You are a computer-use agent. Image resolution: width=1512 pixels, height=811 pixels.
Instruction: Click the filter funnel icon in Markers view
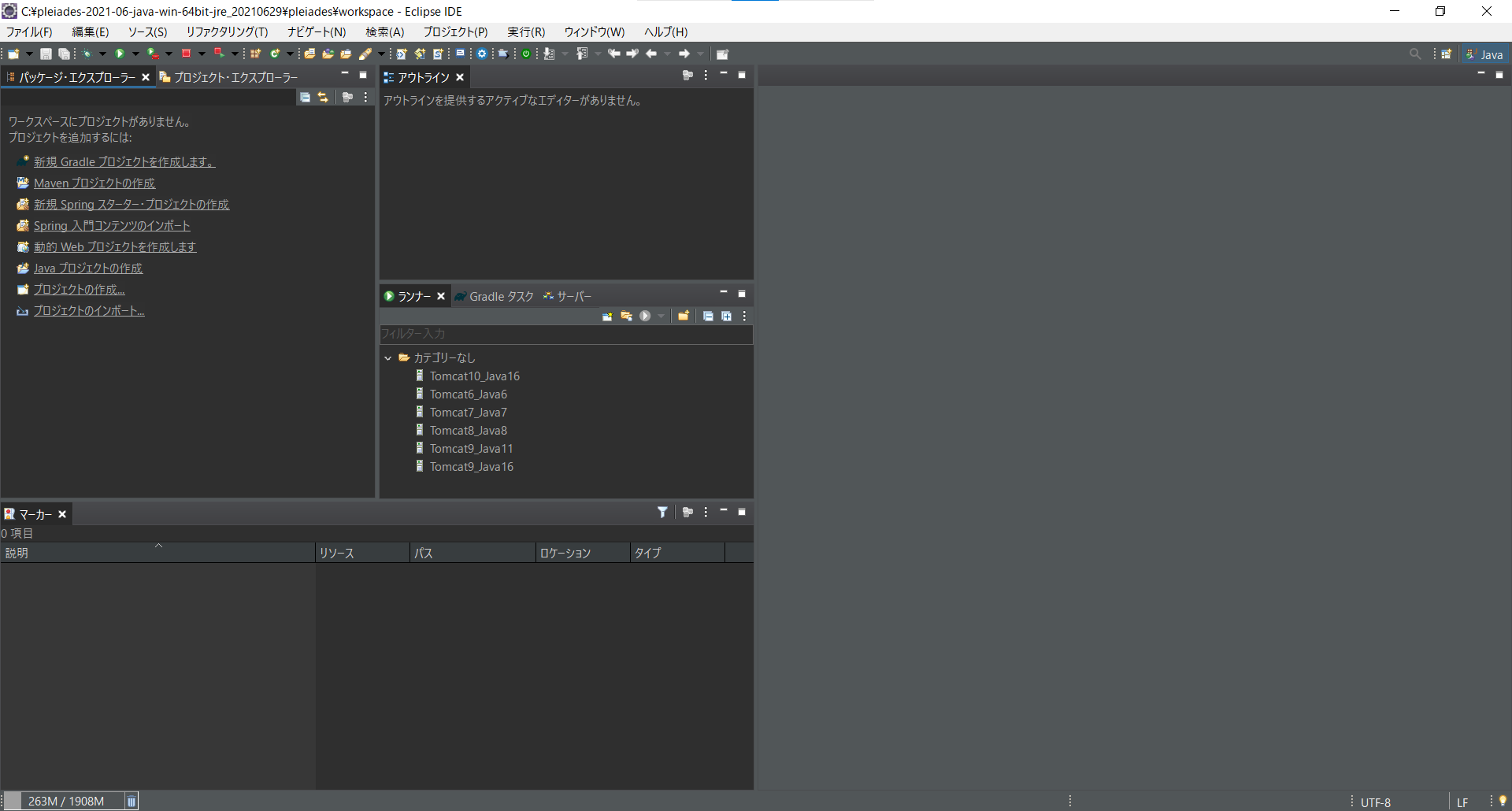click(663, 512)
